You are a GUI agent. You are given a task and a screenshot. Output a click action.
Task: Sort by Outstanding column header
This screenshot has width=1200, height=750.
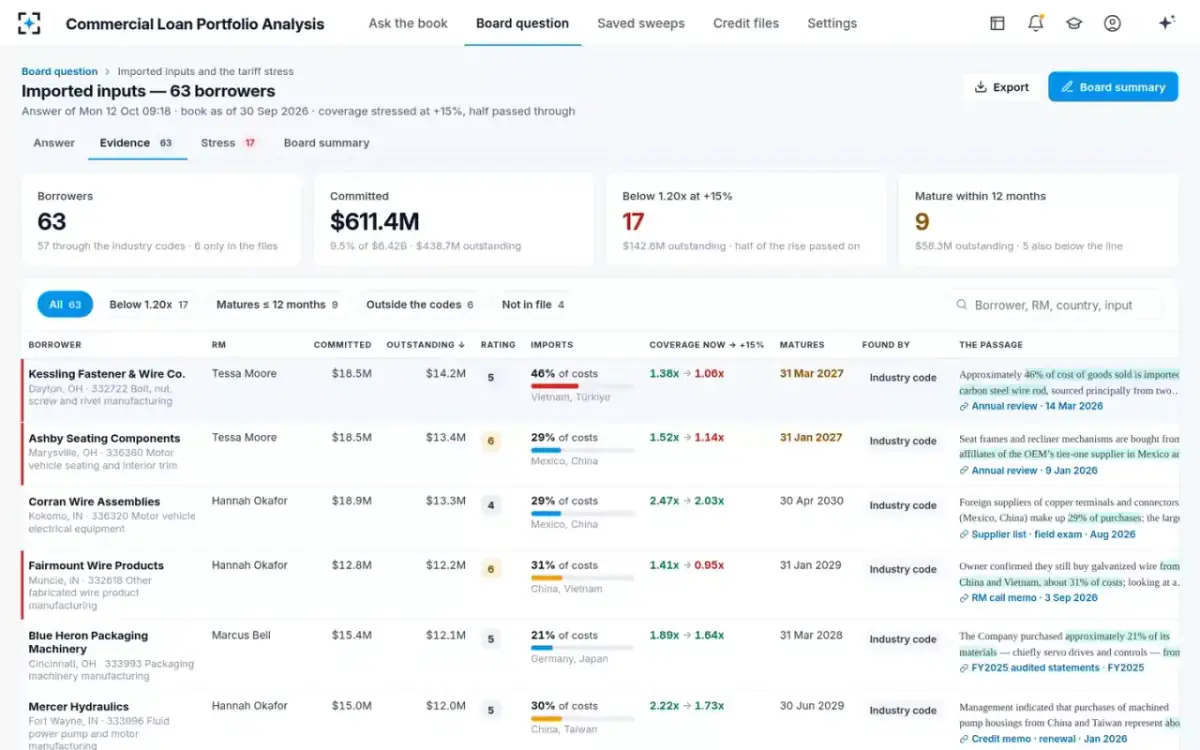[x=426, y=345]
